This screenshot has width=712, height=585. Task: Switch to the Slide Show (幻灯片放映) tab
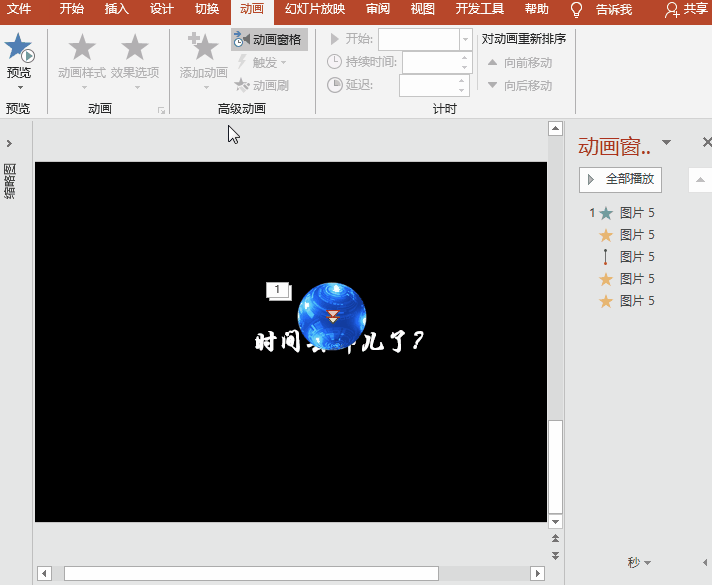coord(314,10)
